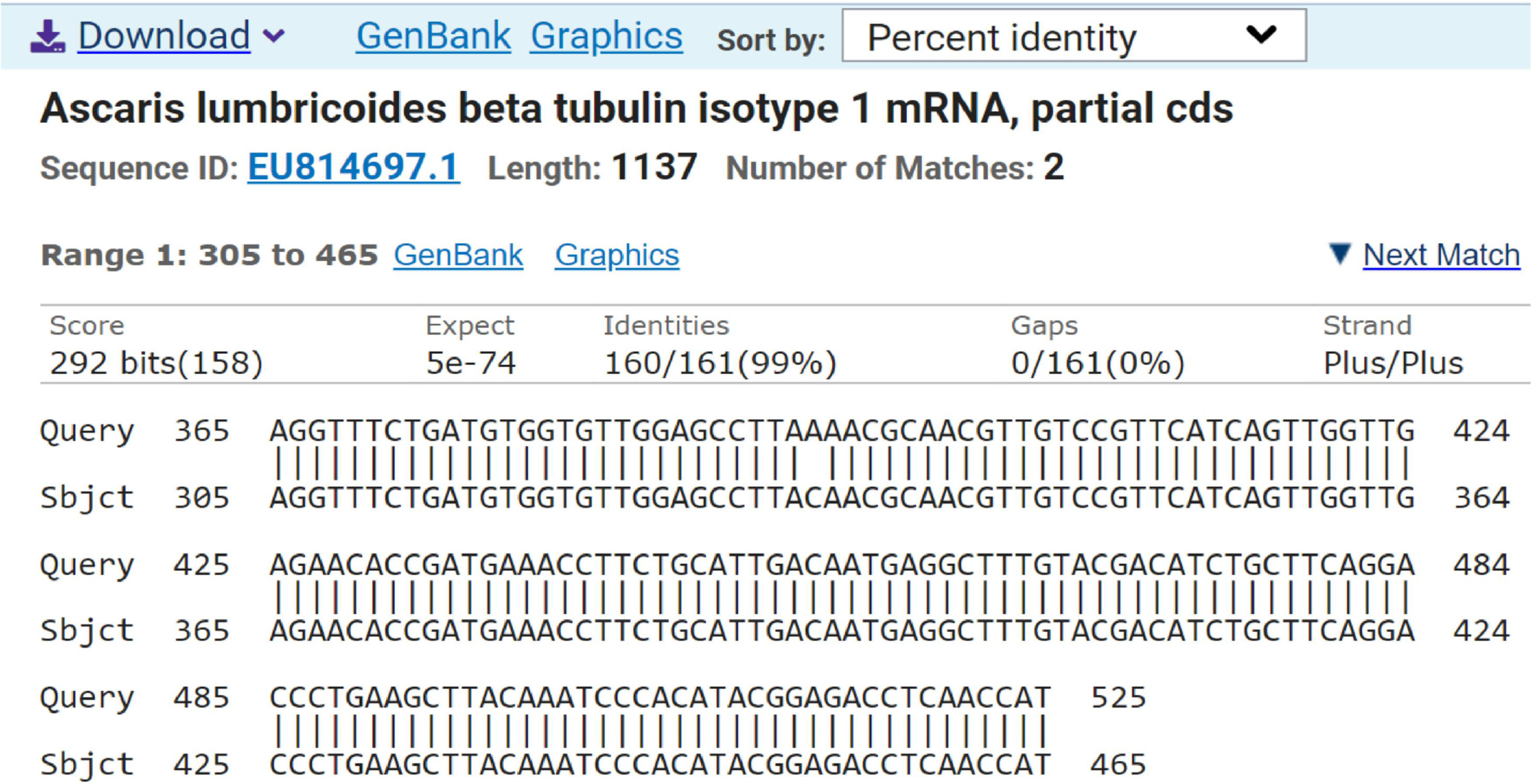Image resolution: width=1531 pixels, height=784 pixels.
Task: Expand the Download chevron arrow
Action: click(274, 36)
